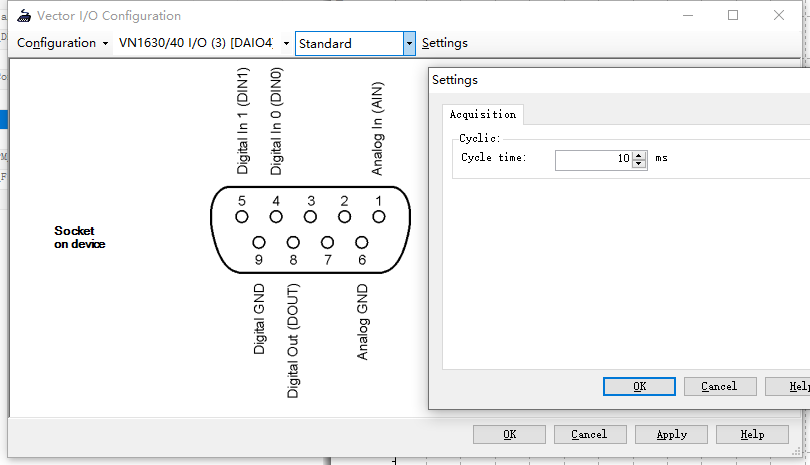The image size is (810, 465).
Task: Select pin 3 on the socket diagram
Action: pos(310,217)
